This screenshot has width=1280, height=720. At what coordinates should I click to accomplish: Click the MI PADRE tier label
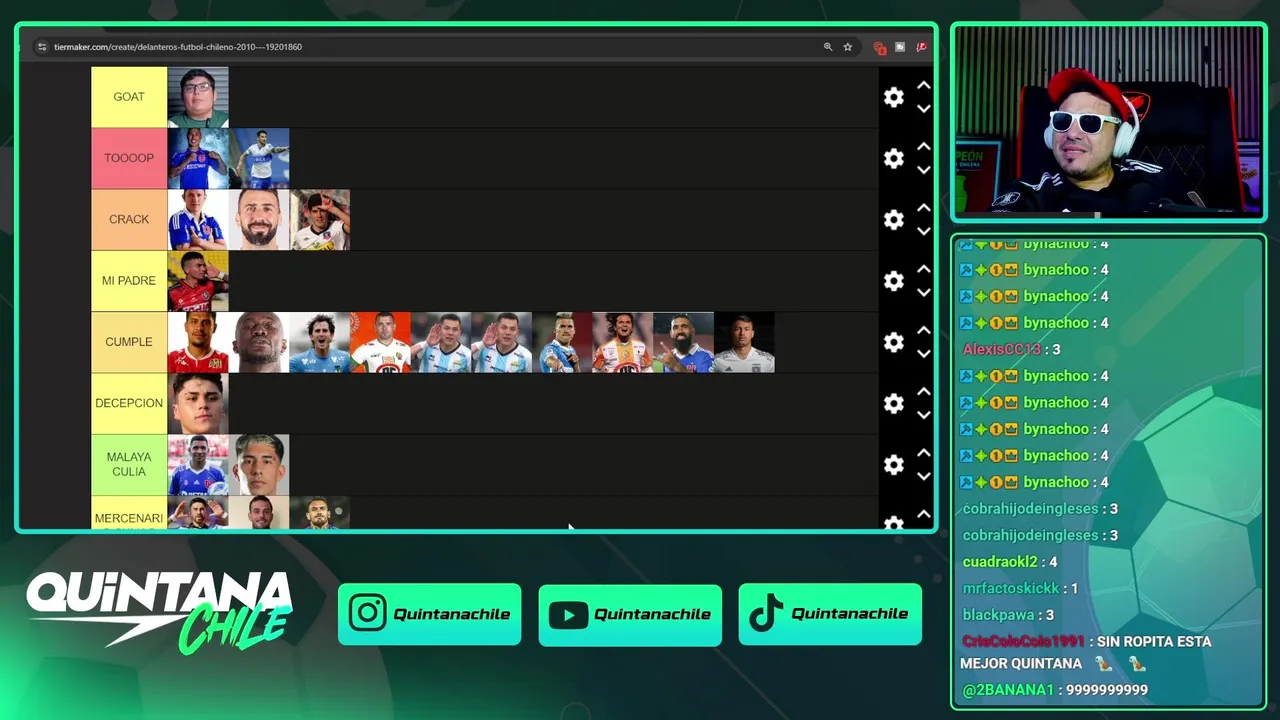(x=129, y=281)
